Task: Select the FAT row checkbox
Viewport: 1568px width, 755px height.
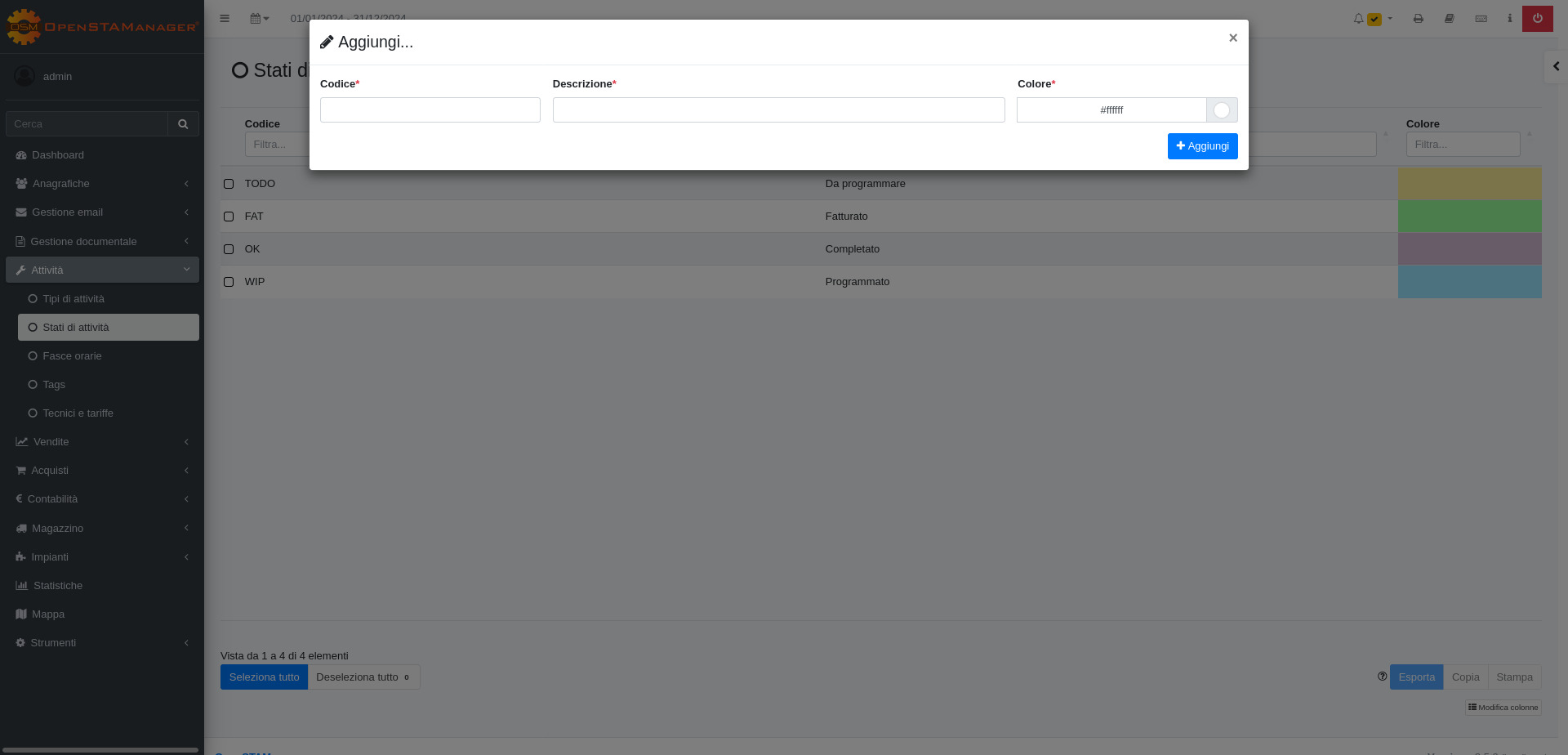Action: pyautogui.click(x=229, y=217)
